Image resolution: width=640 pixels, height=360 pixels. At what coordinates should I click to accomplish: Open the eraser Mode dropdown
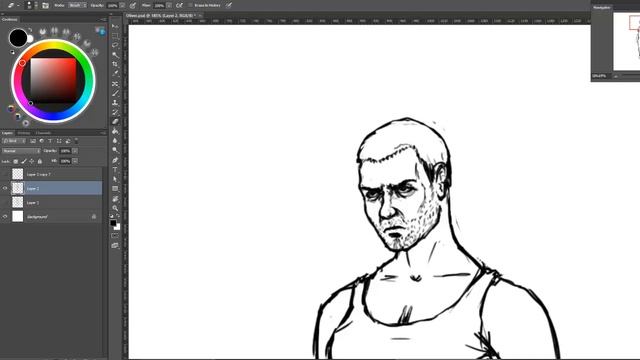point(77,5)
